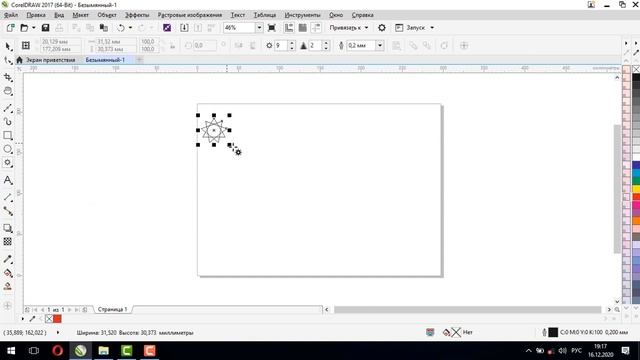Viewport: 640px width, 360px height.
Task: Open the 'Инструменты' menu
Action: click(302, 15)
